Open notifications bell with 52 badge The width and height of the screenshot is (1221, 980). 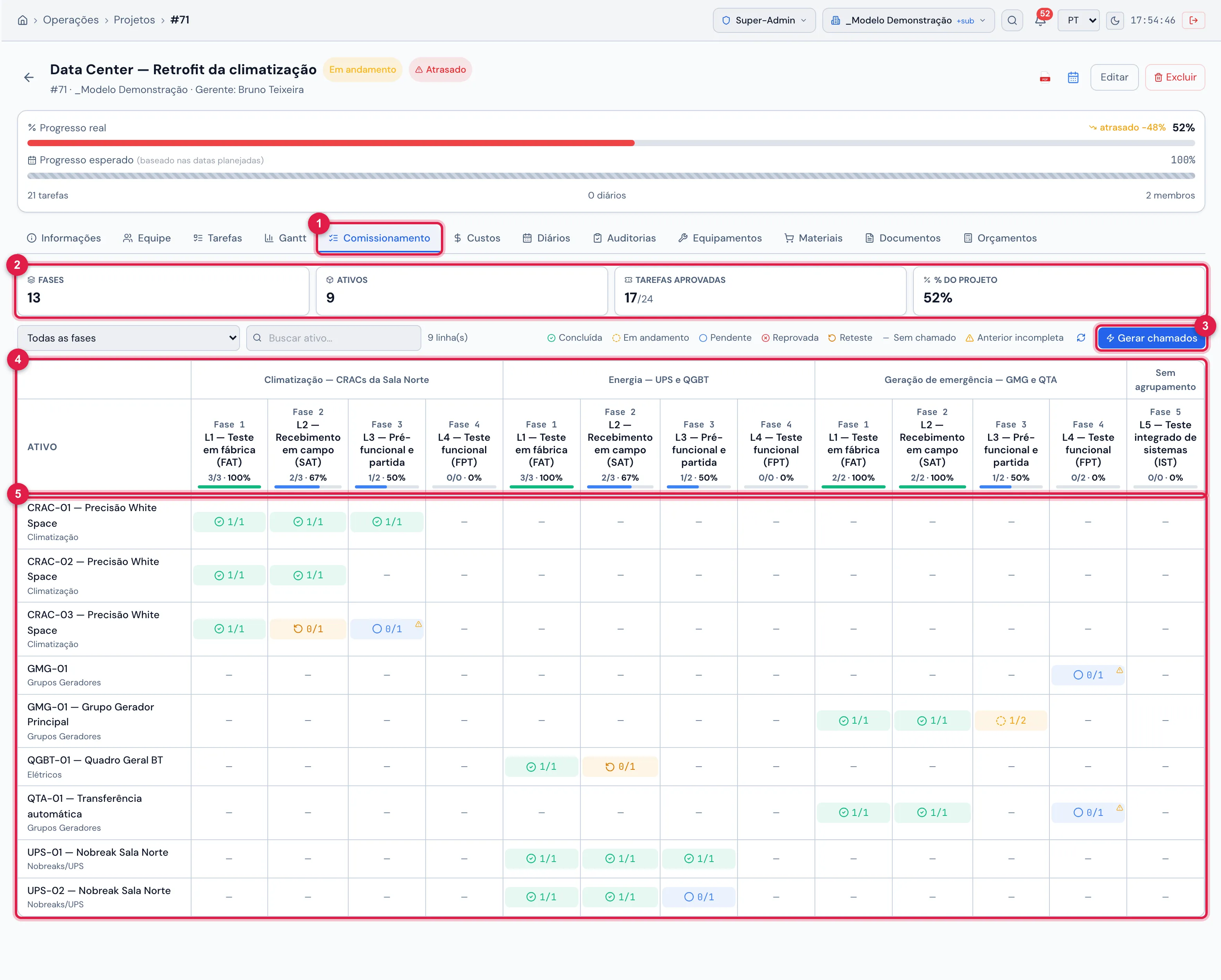tap(1040, 20)
